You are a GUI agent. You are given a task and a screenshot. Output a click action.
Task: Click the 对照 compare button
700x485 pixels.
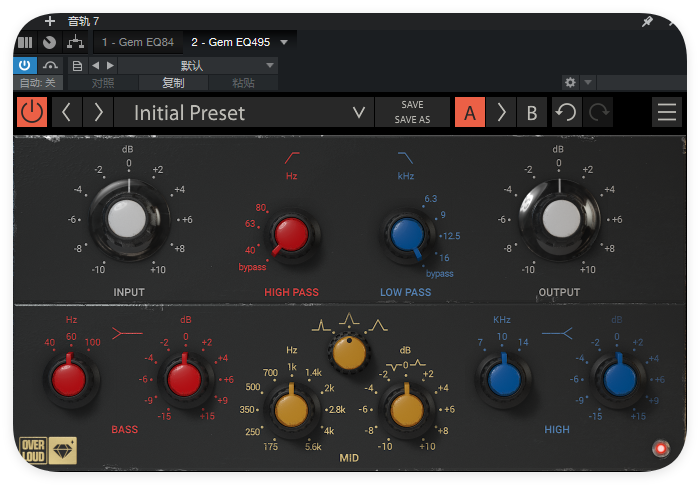pyautogui.click(x=103, y=83)
